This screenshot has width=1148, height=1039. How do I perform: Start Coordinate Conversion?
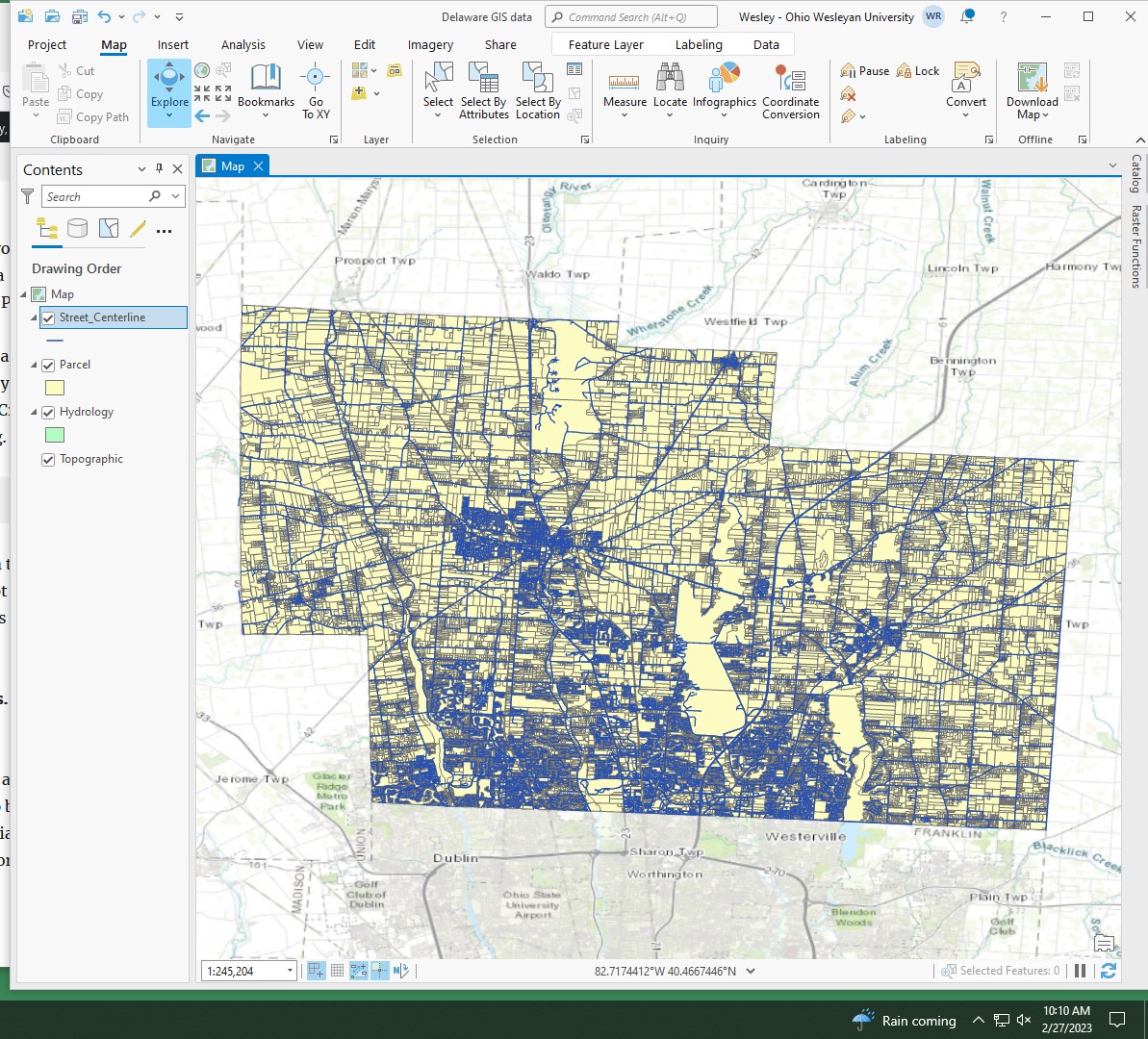(790, 87)
